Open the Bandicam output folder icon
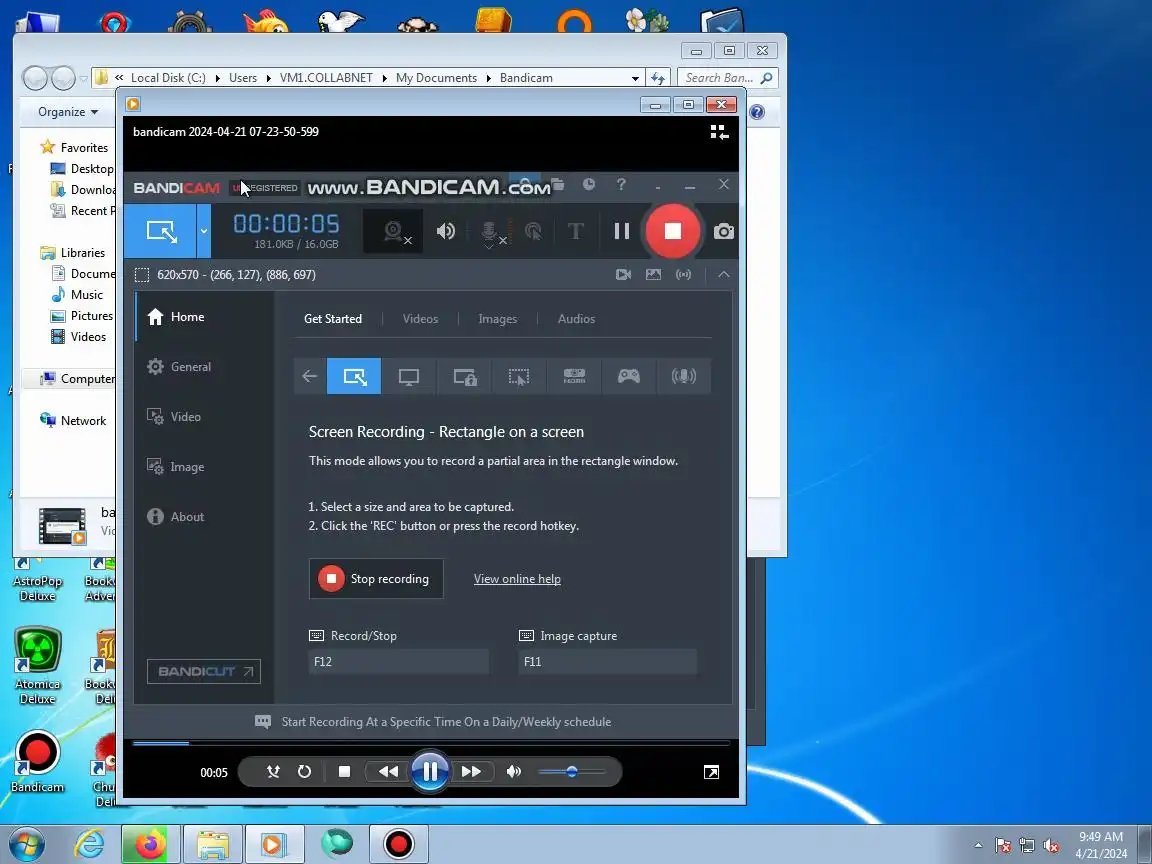The image size is (1152, 864). point(558,184)
